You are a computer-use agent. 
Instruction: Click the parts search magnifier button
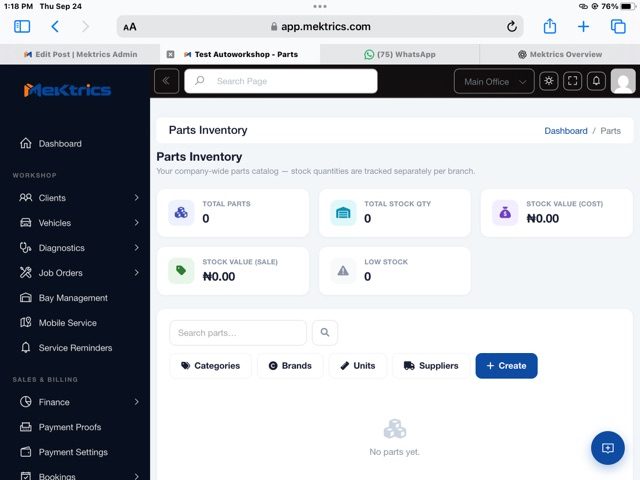(x=325, y=333)
